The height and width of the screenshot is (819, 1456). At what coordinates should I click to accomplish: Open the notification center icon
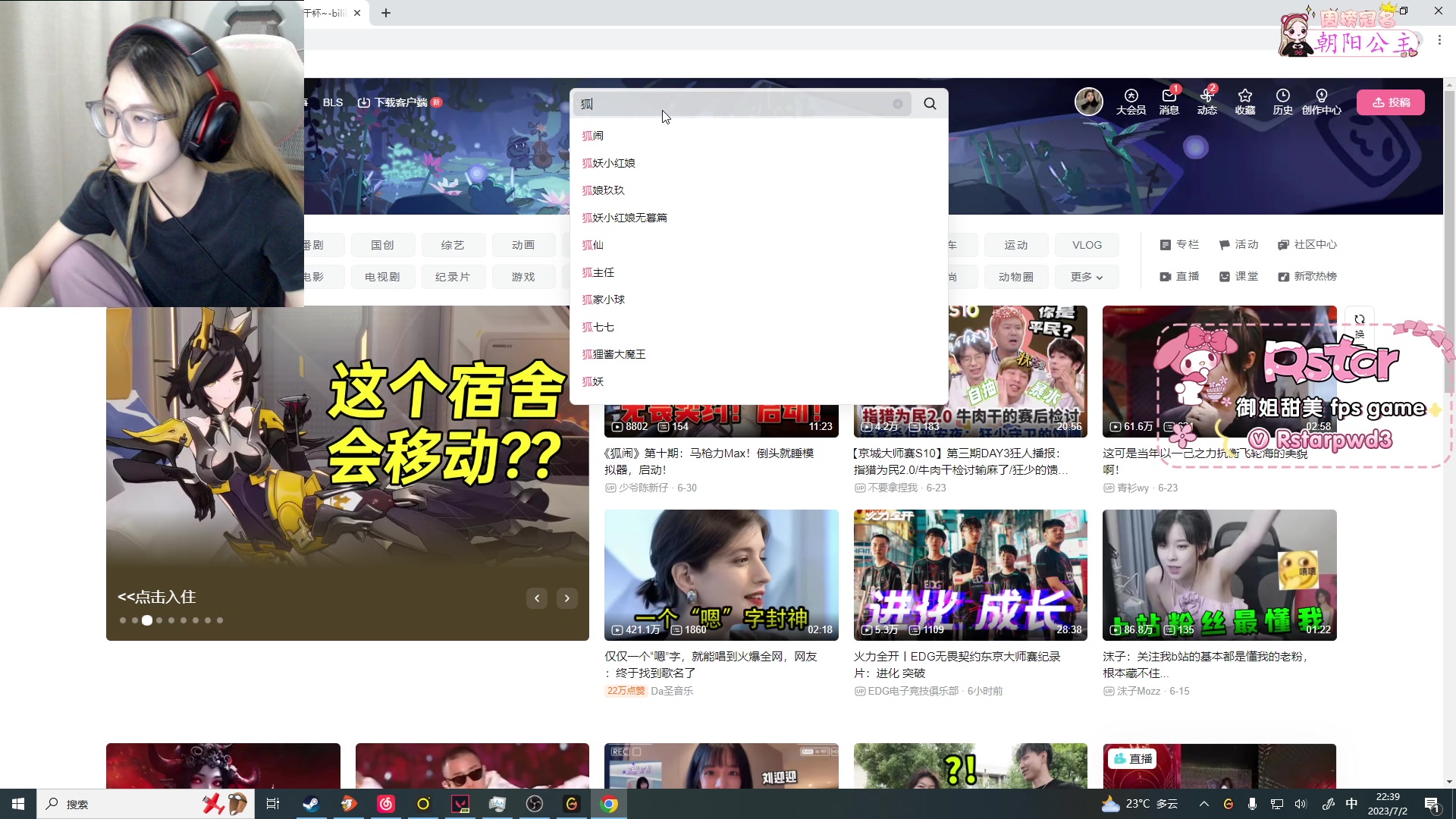[x=1432, y=804]
